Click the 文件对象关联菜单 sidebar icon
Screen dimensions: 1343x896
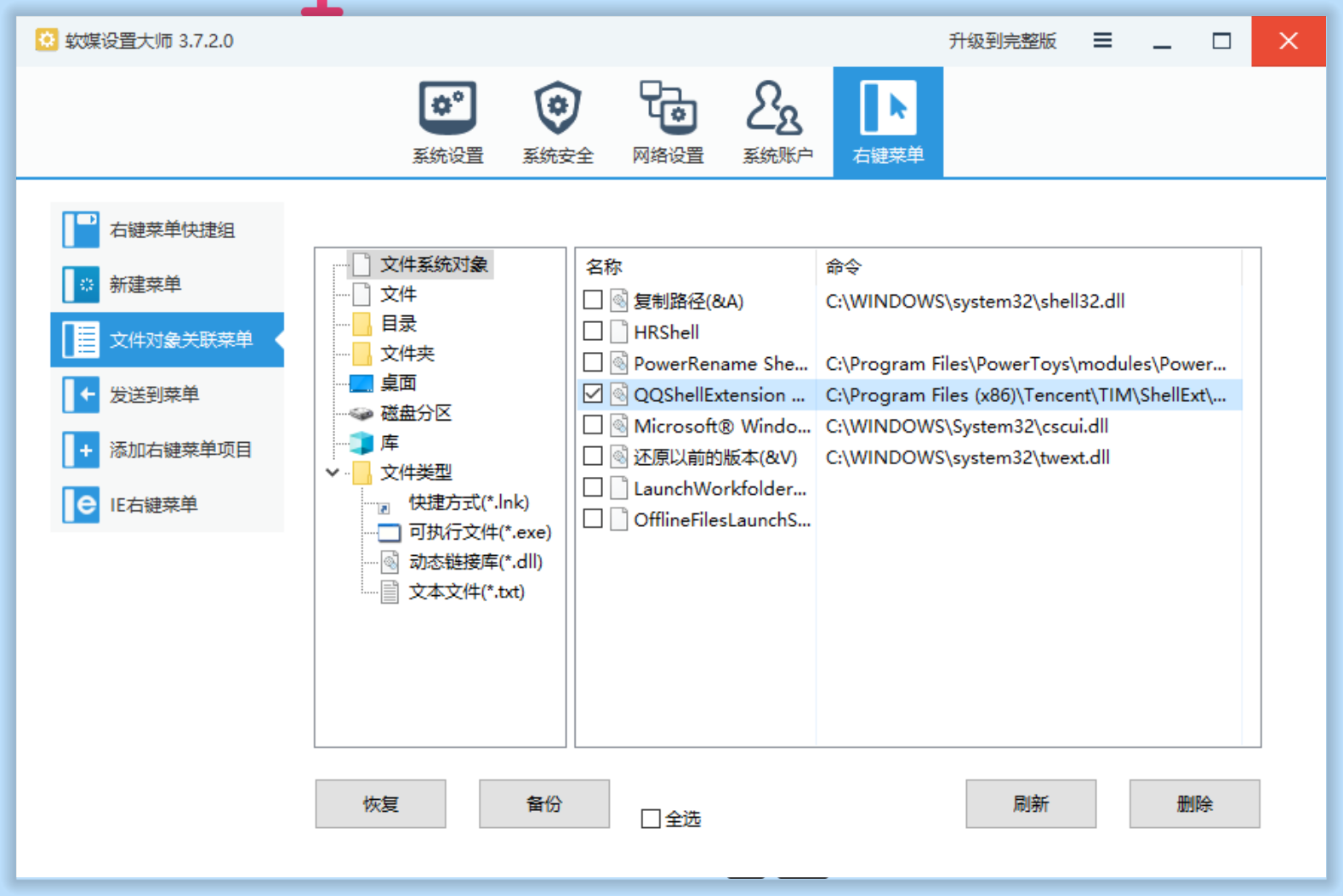coord(81,340)
